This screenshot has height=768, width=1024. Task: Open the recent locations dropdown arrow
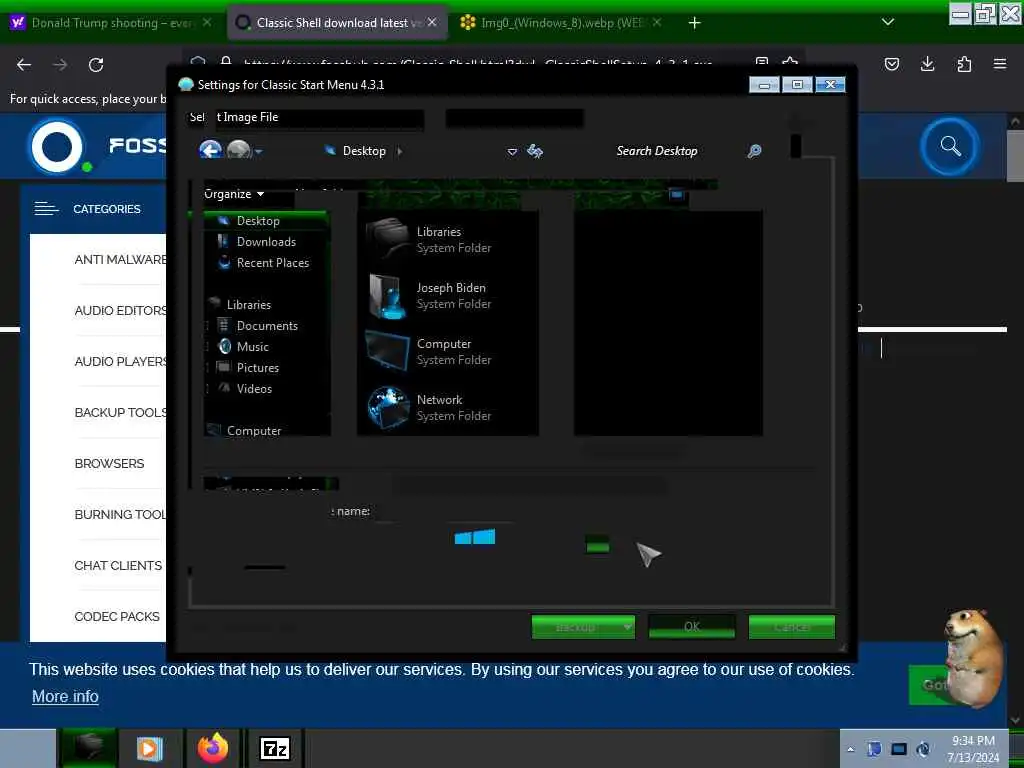point(259,152)
